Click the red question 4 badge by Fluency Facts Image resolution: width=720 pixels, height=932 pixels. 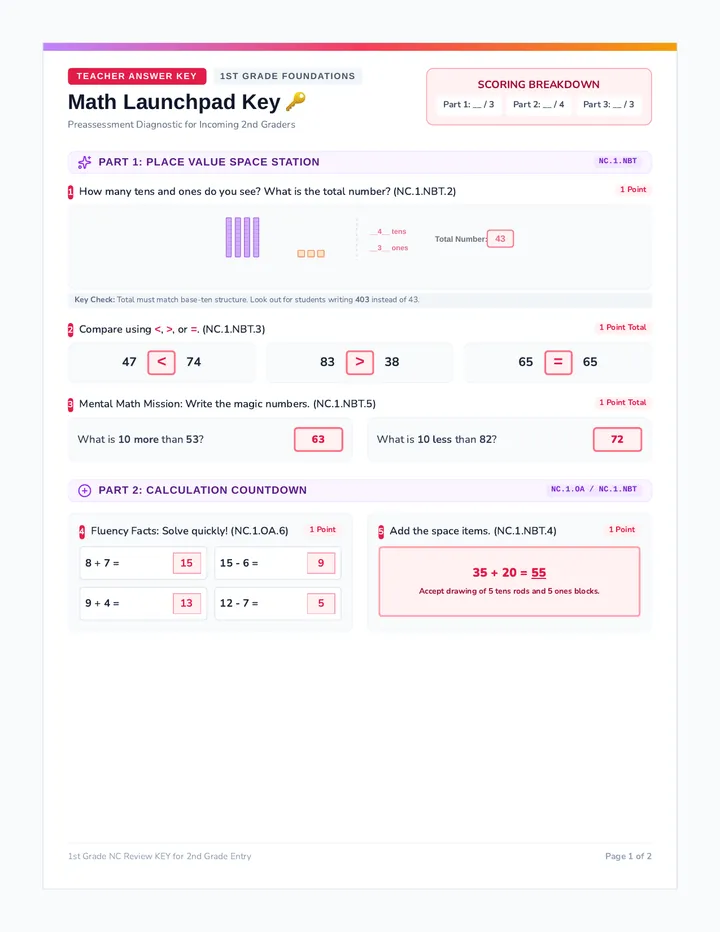pos(82,531)
